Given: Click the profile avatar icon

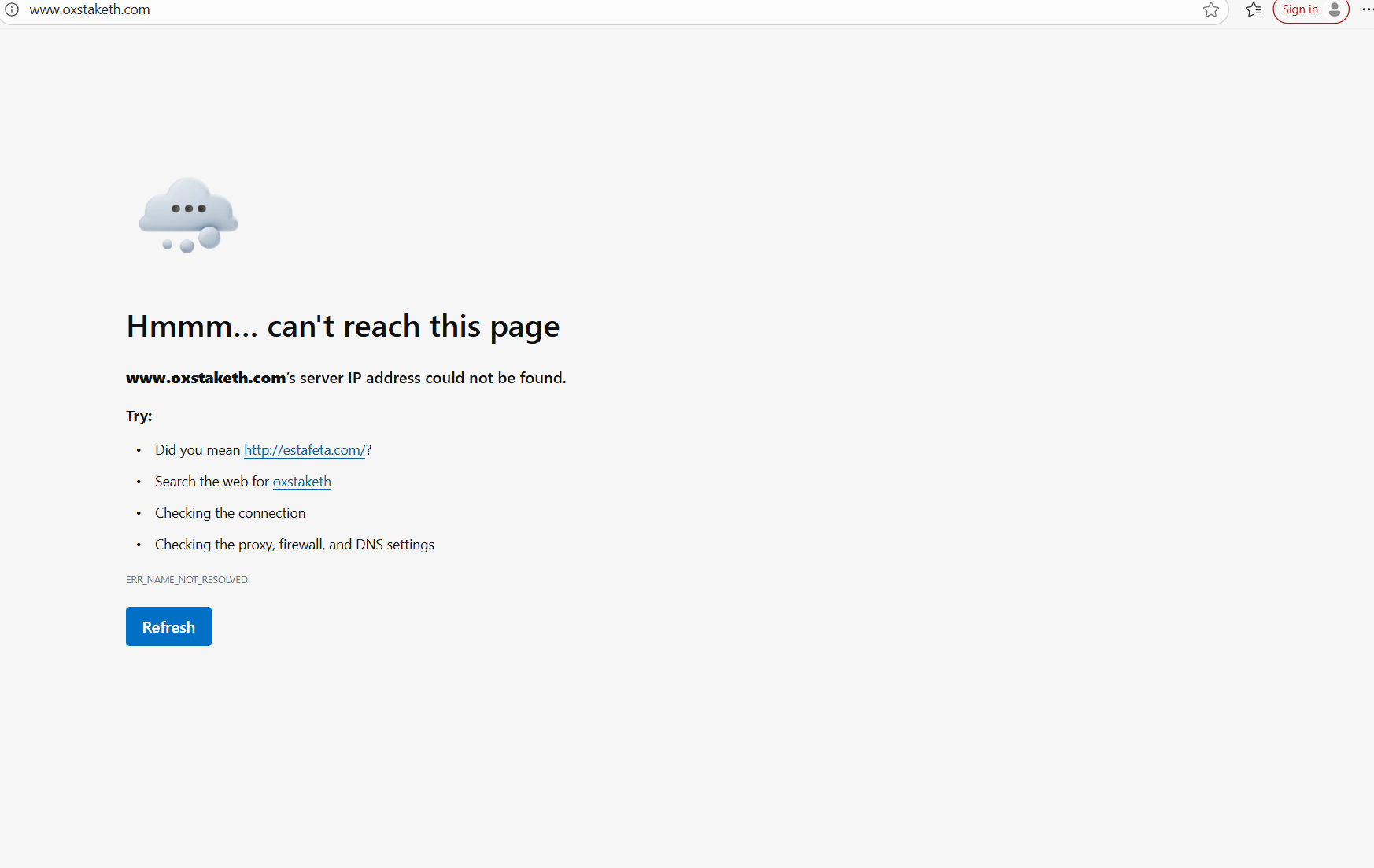Looking at the screenshot, I should tap(1335, 9).
